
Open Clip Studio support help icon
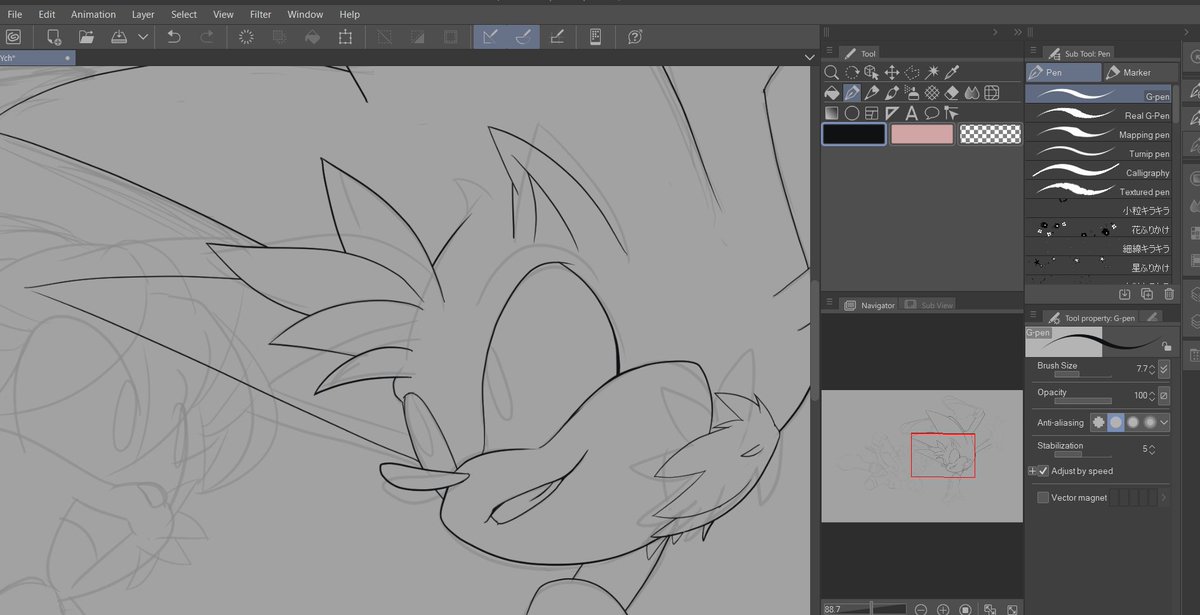pos(635,37)
